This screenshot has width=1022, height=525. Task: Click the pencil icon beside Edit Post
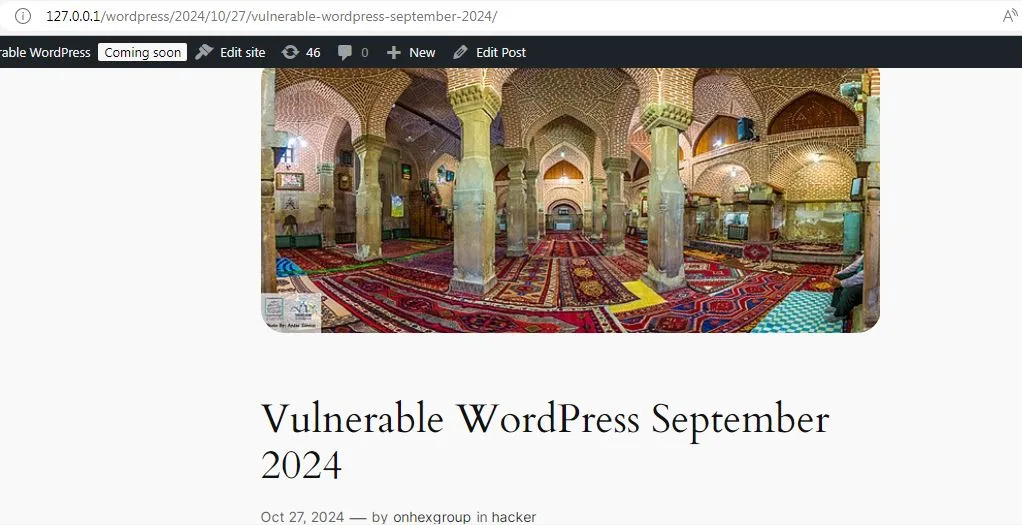(460, 52)
